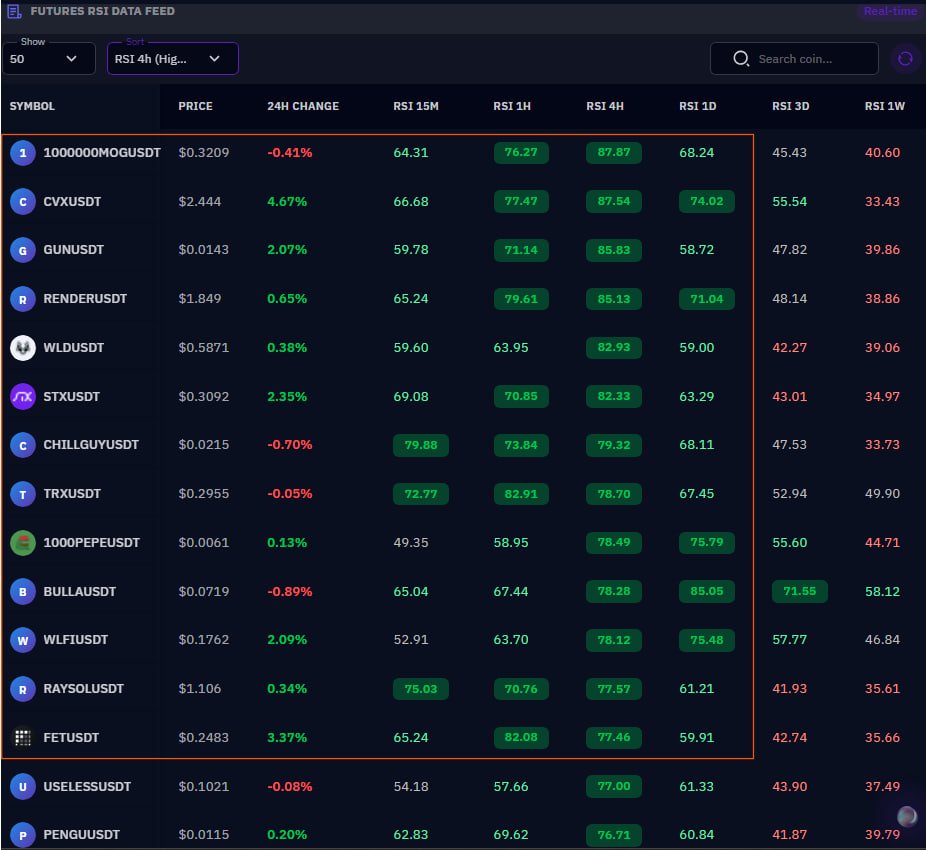Open the Sort dropdown showing RSI 4h
The width and height of the screenshot is (926, 850).
pyautogui.click(x=171, y=58)
